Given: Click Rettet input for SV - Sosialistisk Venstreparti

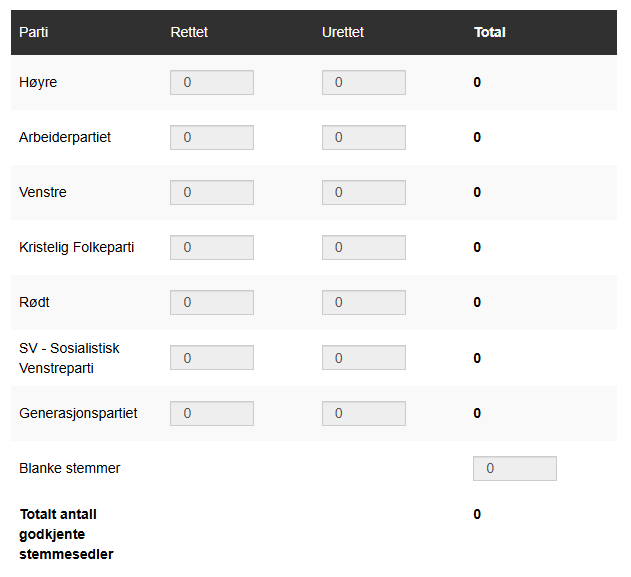Looking at the screenshot, I should (x=212, y=358).
